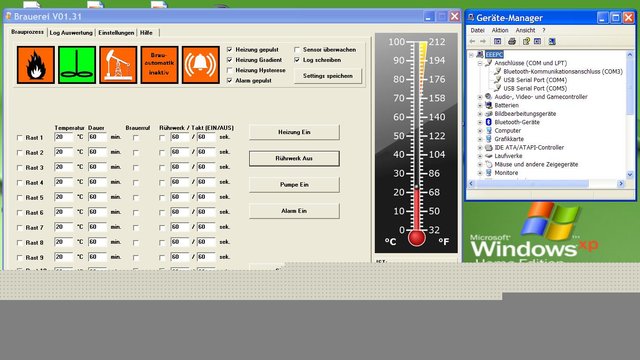640x360 pixels.
Task: Click the orange flame heating icon
Action: pos(36,65)
